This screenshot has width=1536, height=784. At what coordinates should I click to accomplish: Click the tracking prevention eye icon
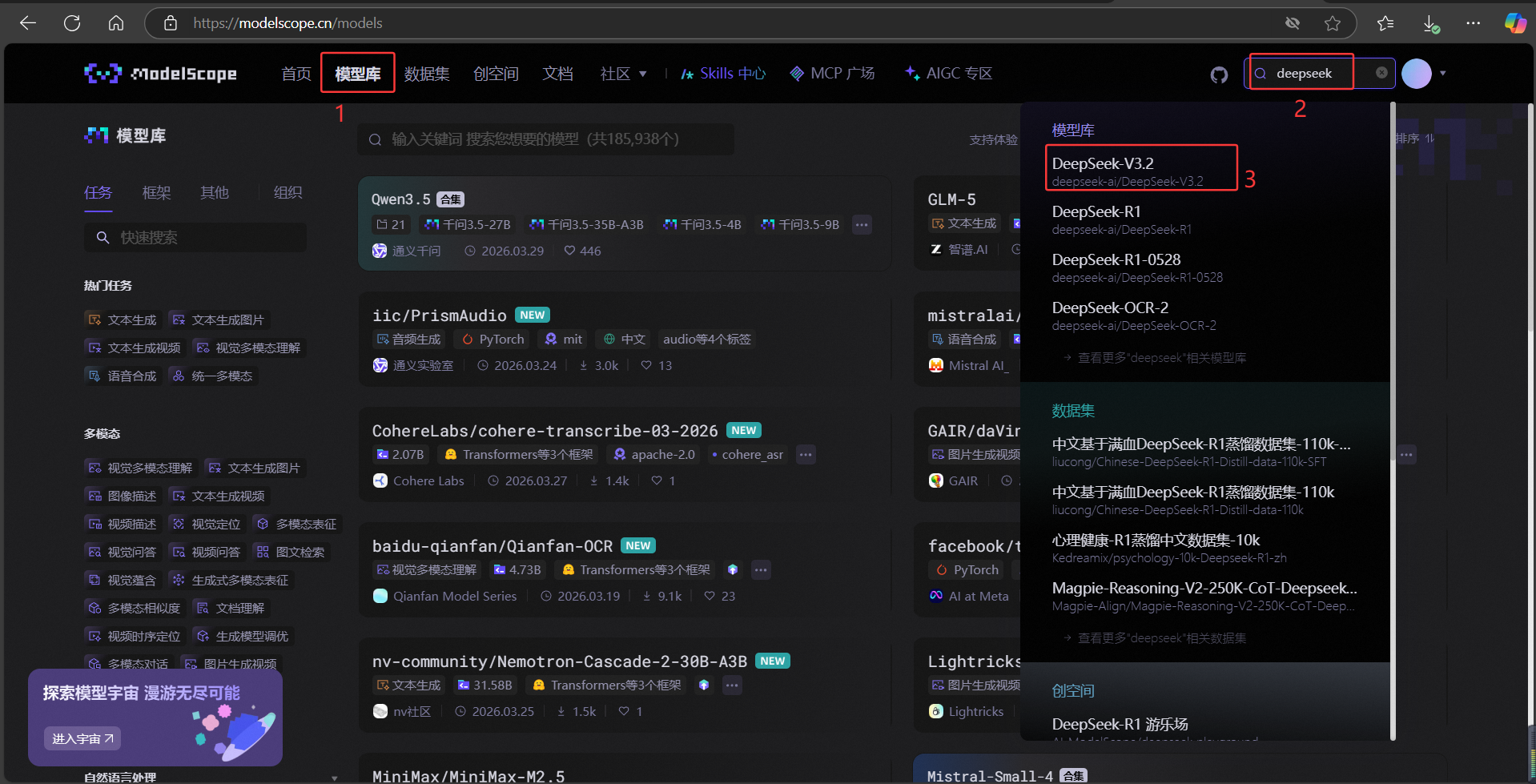point(1293,23)
